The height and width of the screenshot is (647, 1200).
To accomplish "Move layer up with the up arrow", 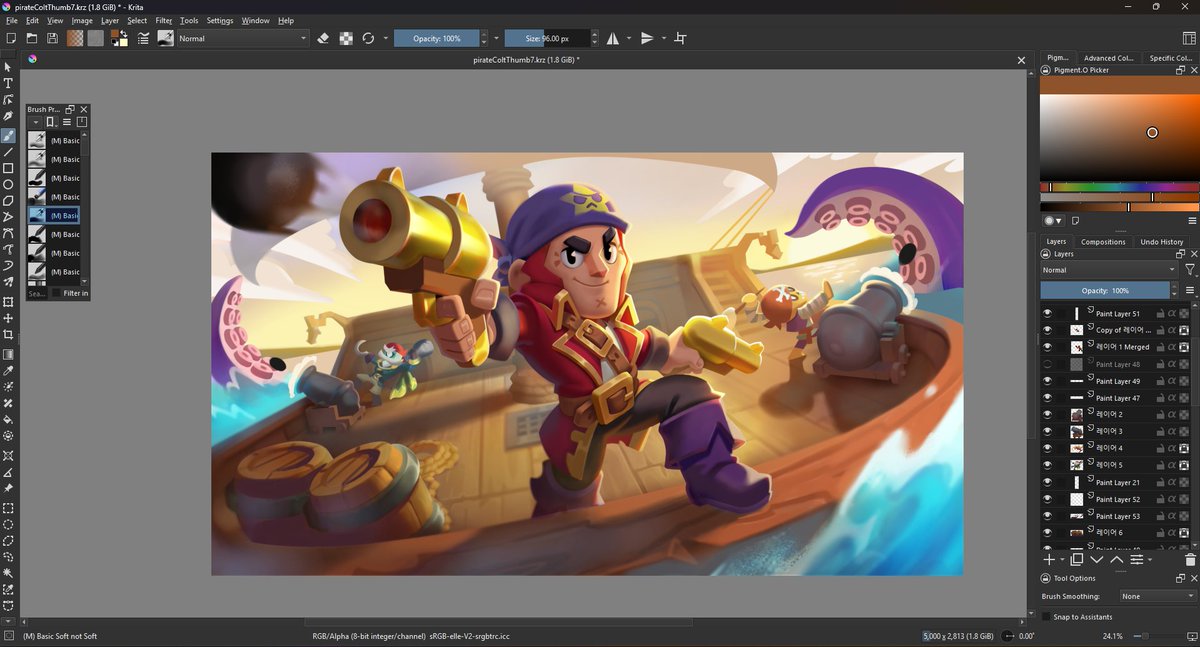I will [x=1117, y=560].
